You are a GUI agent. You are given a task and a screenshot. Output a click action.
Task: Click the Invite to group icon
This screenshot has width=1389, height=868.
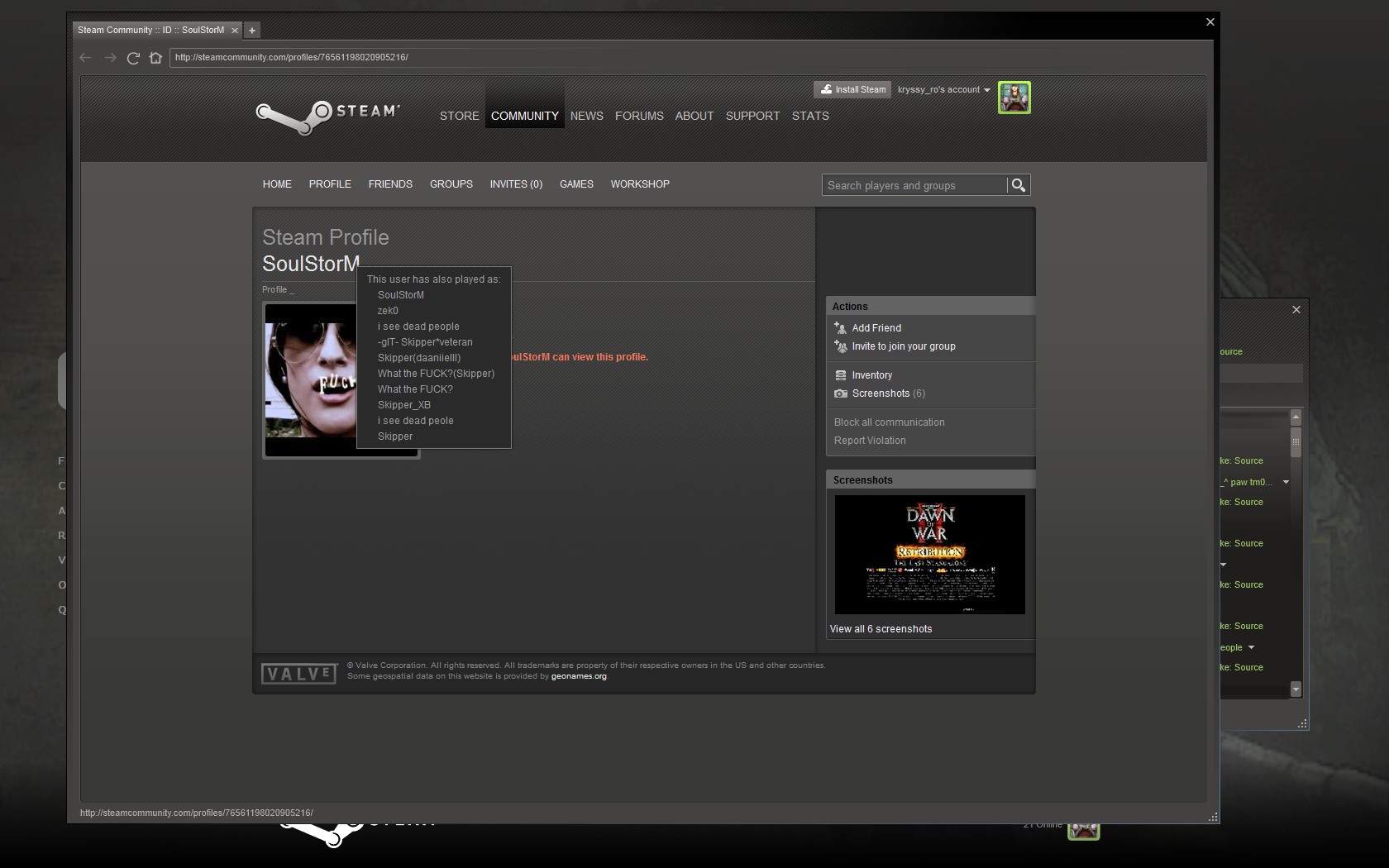(840, 346)
